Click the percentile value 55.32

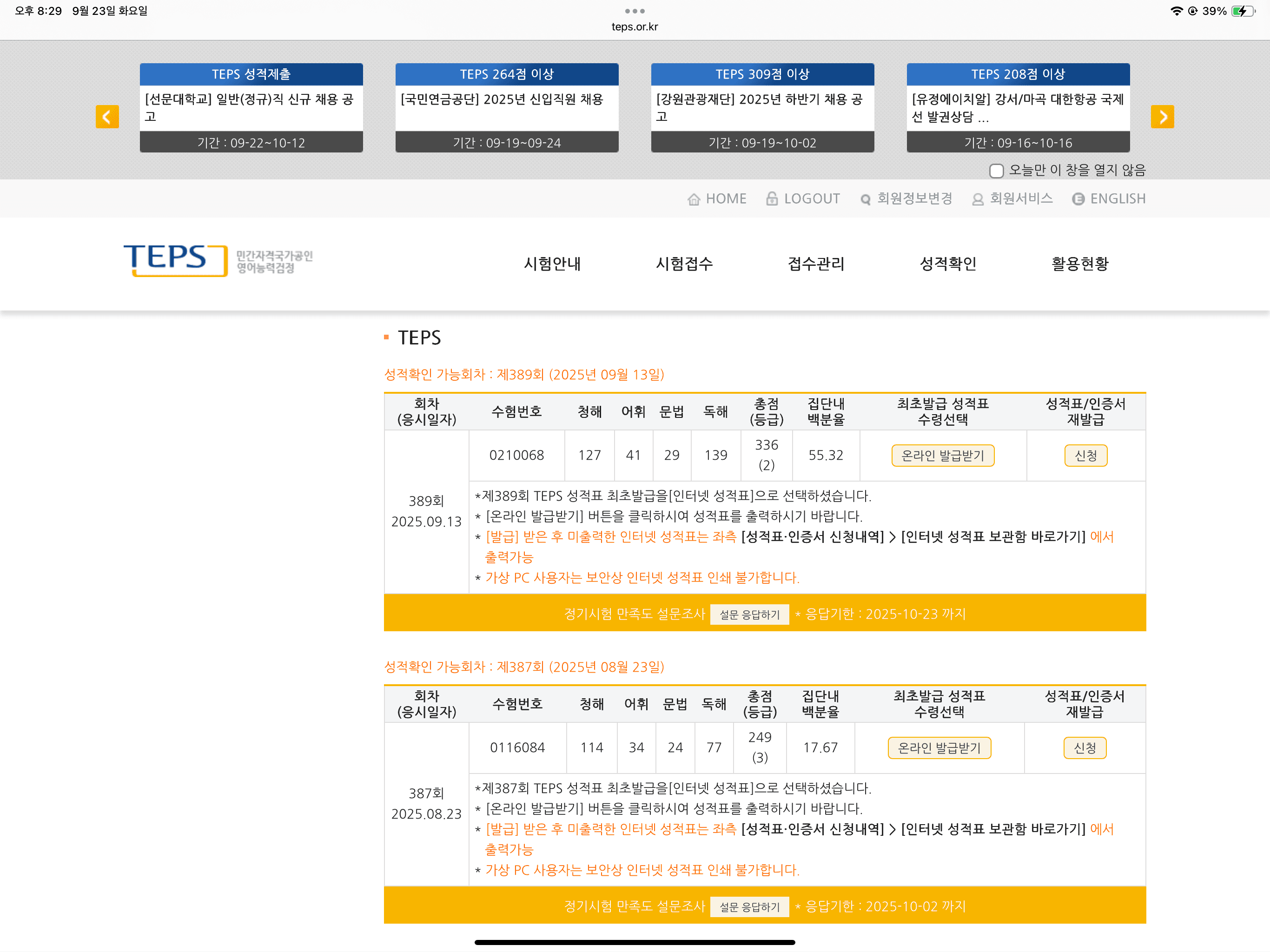point(826,456)
